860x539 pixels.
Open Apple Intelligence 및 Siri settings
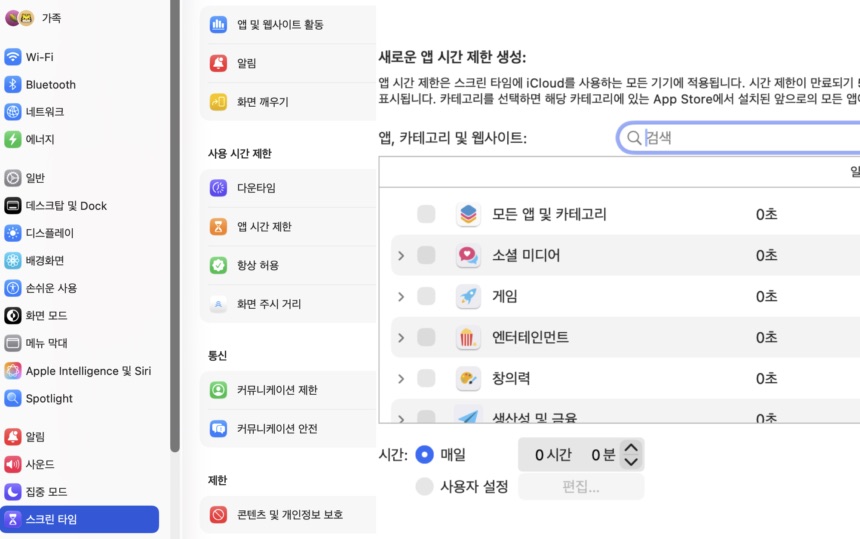77,371
